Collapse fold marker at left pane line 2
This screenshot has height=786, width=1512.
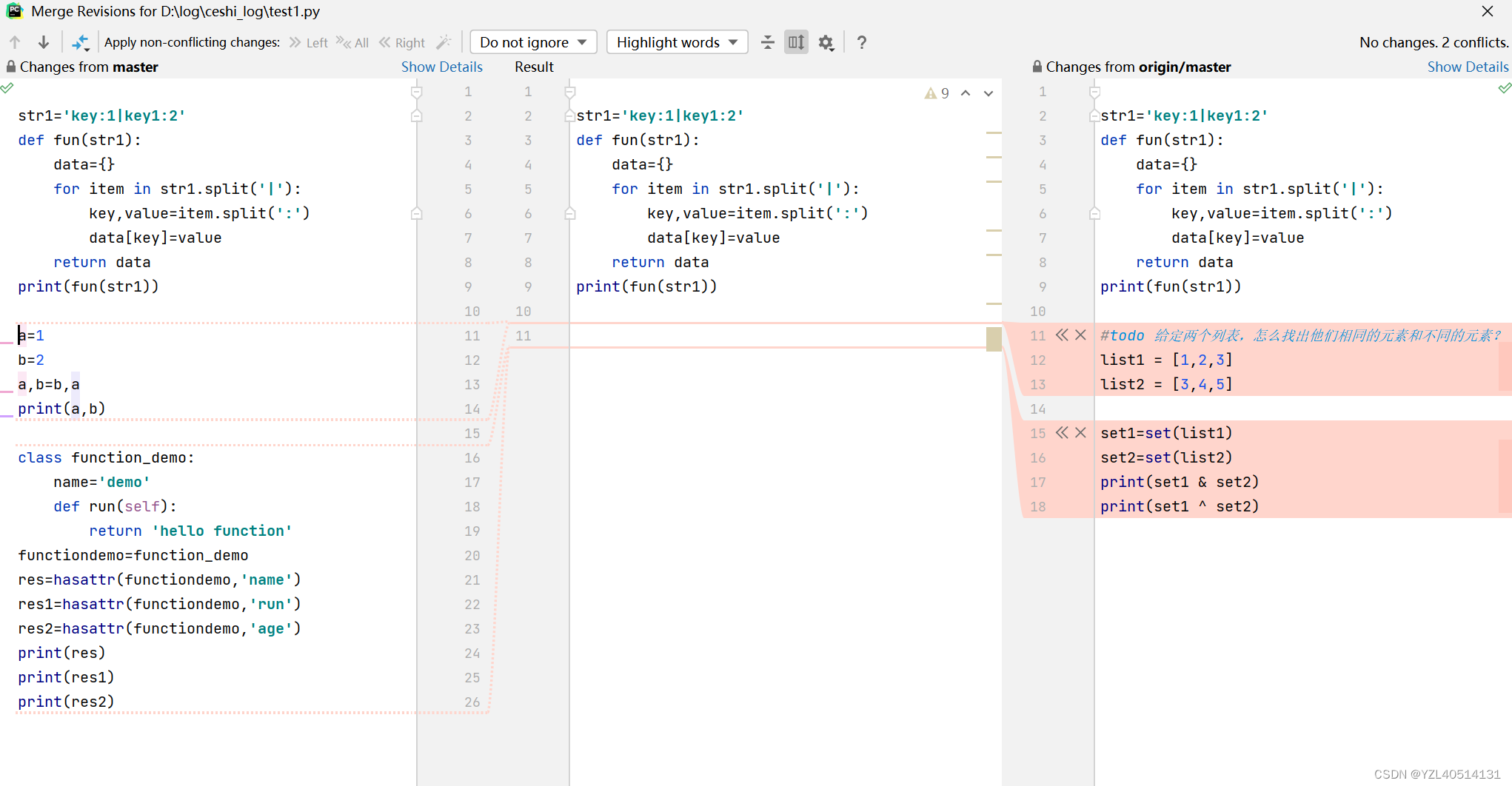tap(417, 116)
